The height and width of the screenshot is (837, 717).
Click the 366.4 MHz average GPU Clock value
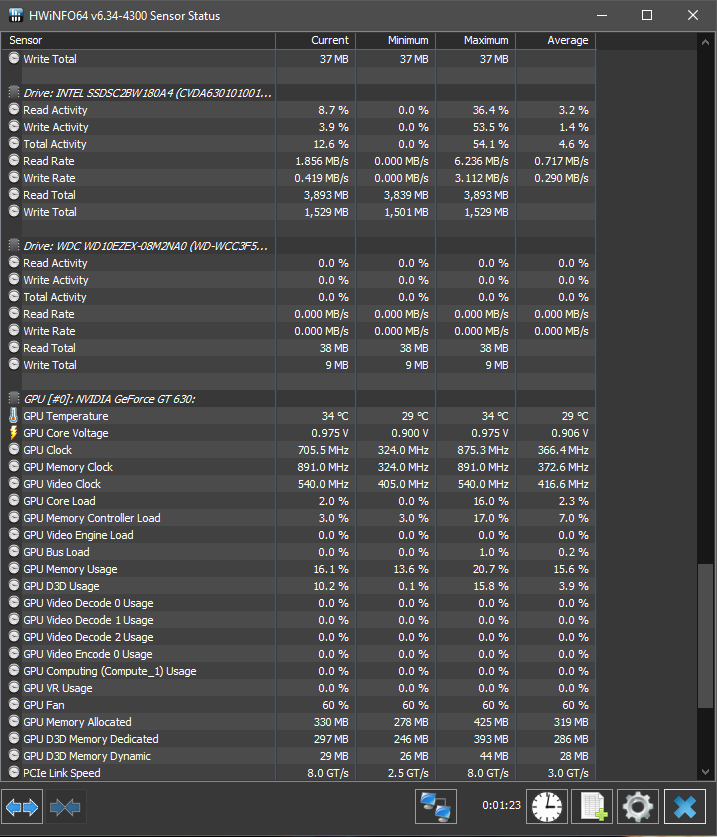pos(563,450)
